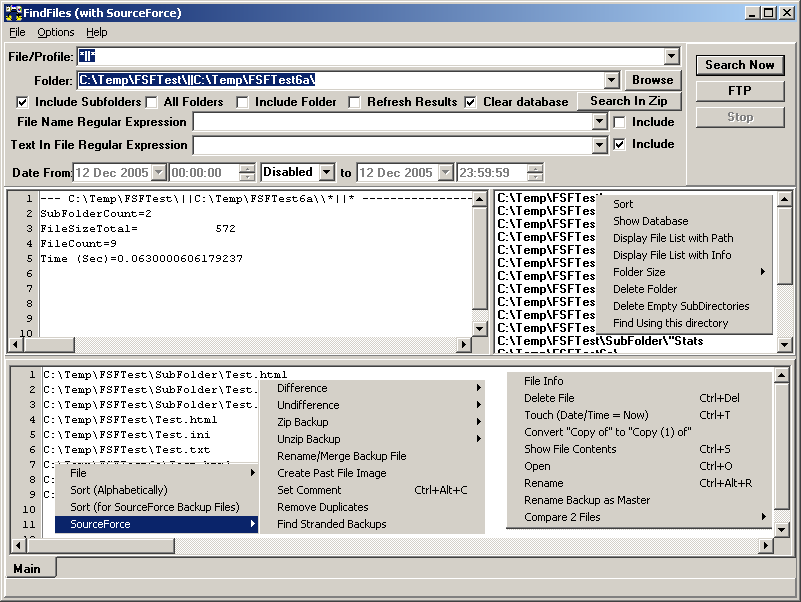Choose Touch (Date/Time = Now)
Image resolution: width=801 pixels, height=602 pixels.
click(639, 415)
